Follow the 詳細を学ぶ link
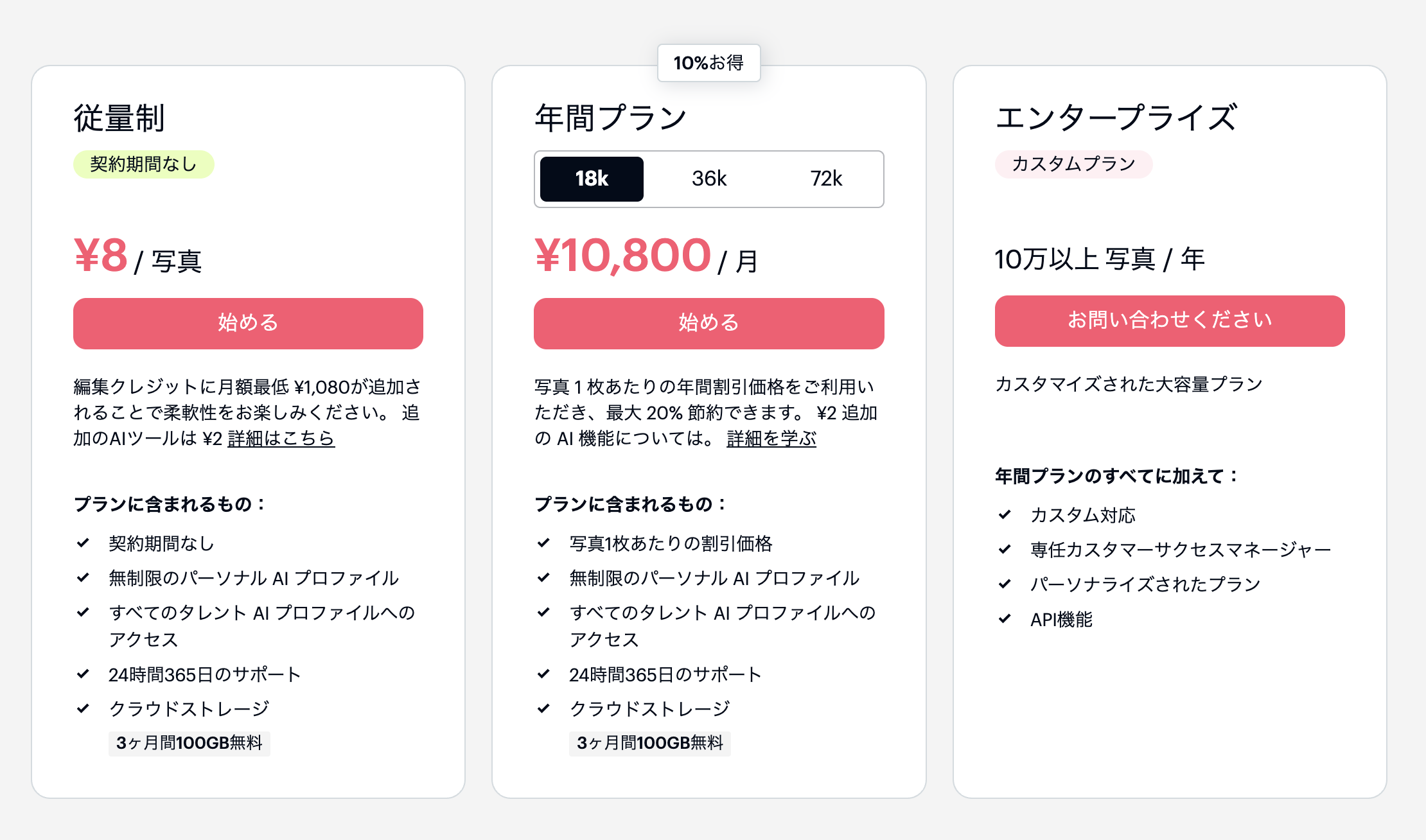This screenshot has height=840, width=1426. tap(771, 439)
